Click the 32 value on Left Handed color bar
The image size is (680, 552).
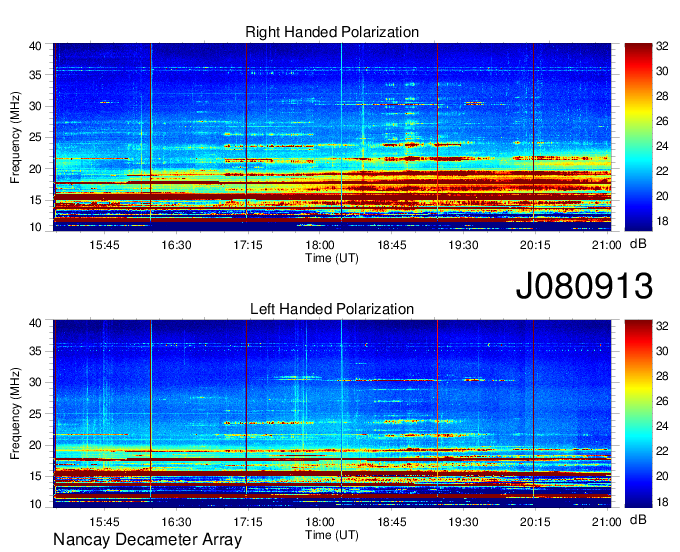pos(662,326)
